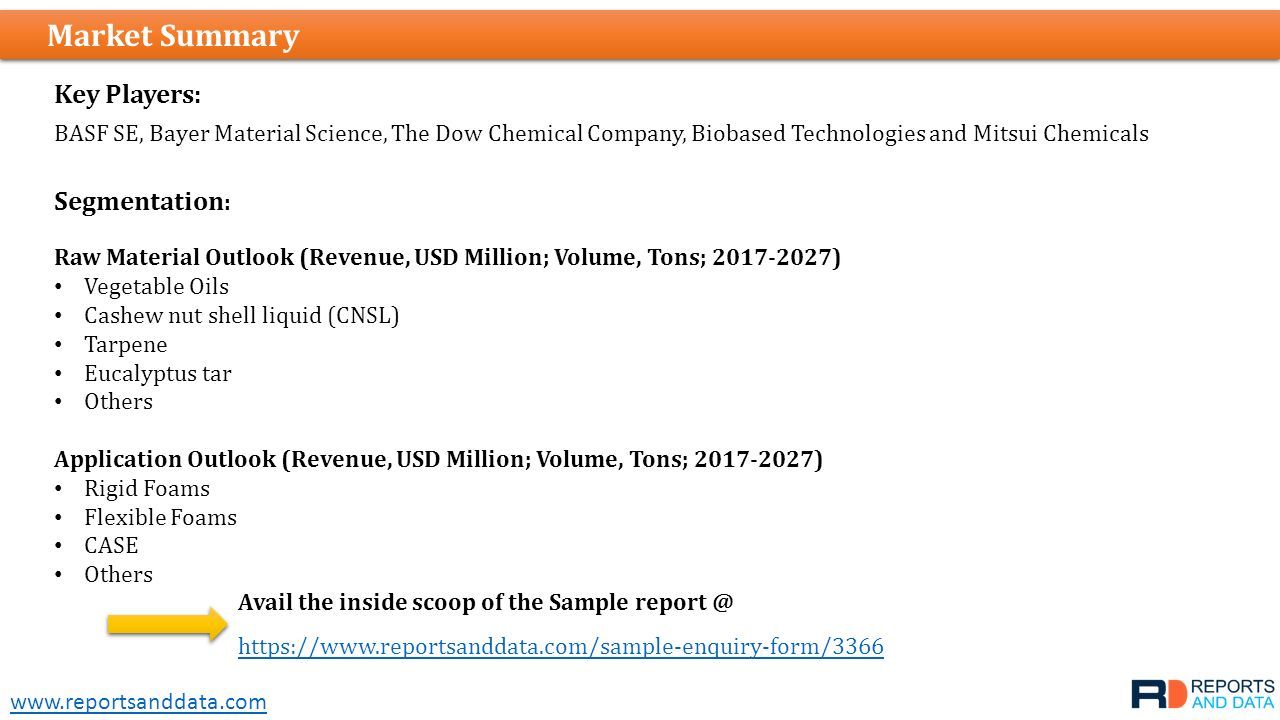Viewport: 1280px width, 720px height.
Task: Select the Vegetable Oils bullet
Action: pos(156,287)
